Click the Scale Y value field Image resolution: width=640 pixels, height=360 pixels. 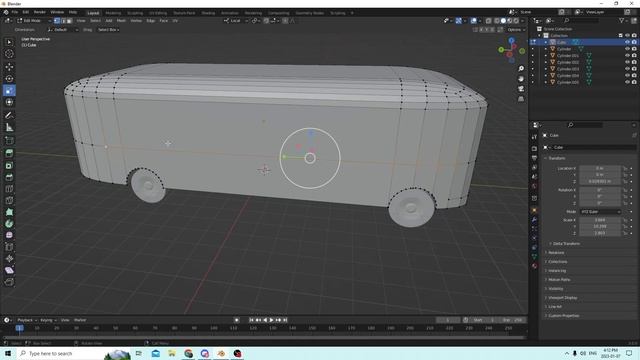600,227
